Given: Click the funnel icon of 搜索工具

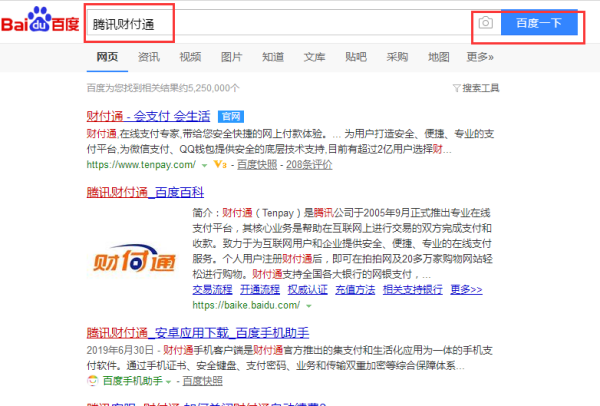Looking at the screenshot, I should click(x=457, y=88).
